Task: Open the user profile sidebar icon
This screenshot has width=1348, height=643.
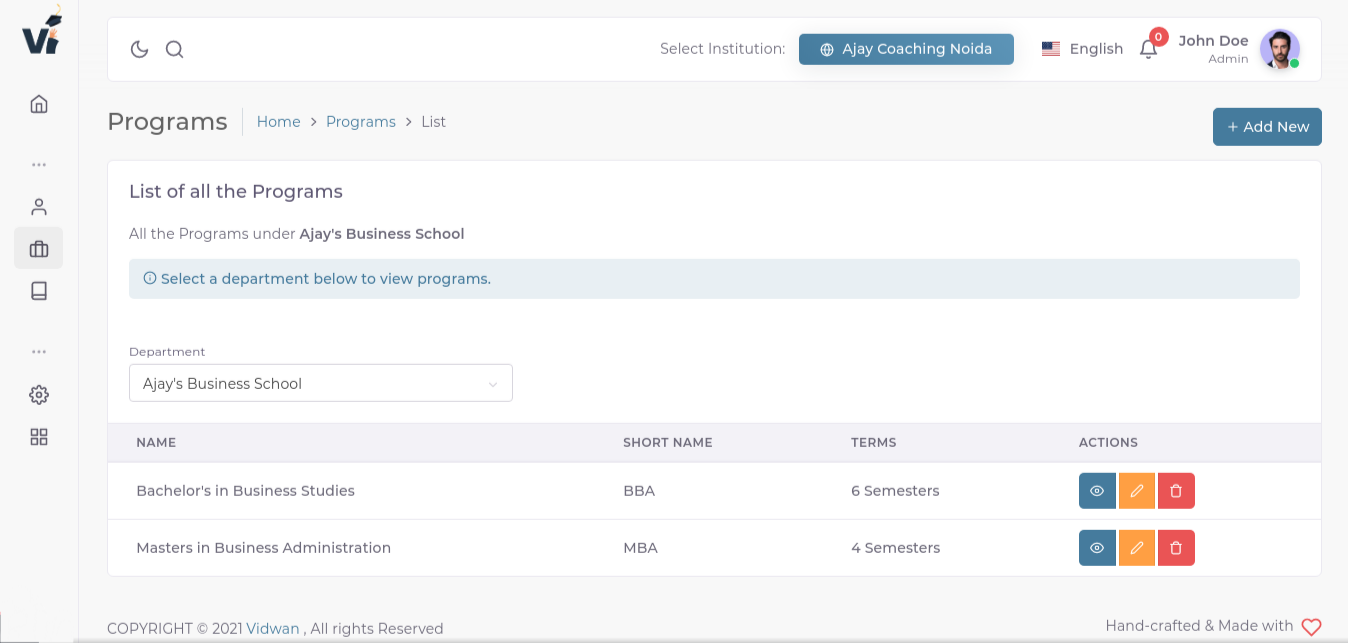Action: pos(39,207)
